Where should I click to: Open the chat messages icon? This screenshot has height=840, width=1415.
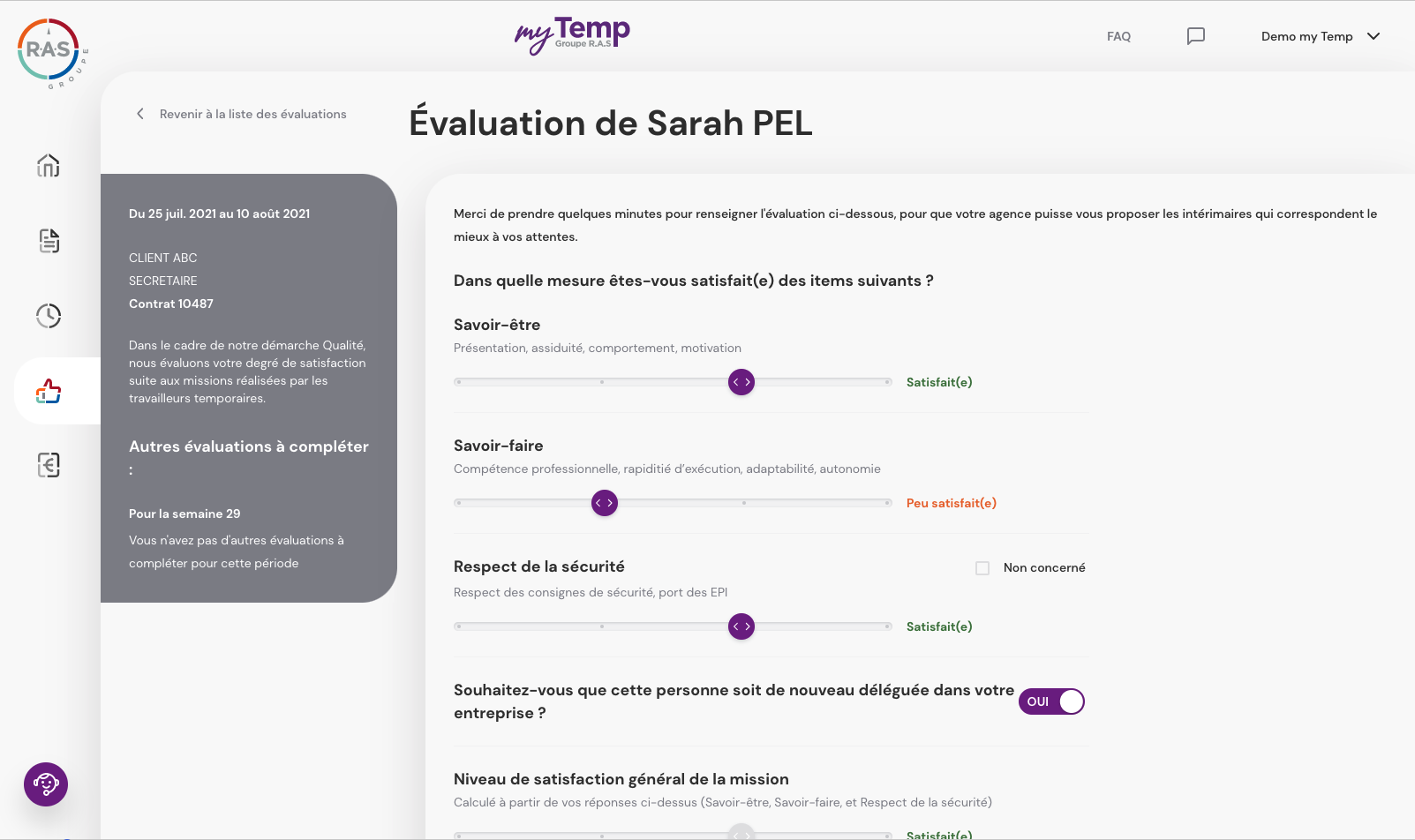[1196, 36]
